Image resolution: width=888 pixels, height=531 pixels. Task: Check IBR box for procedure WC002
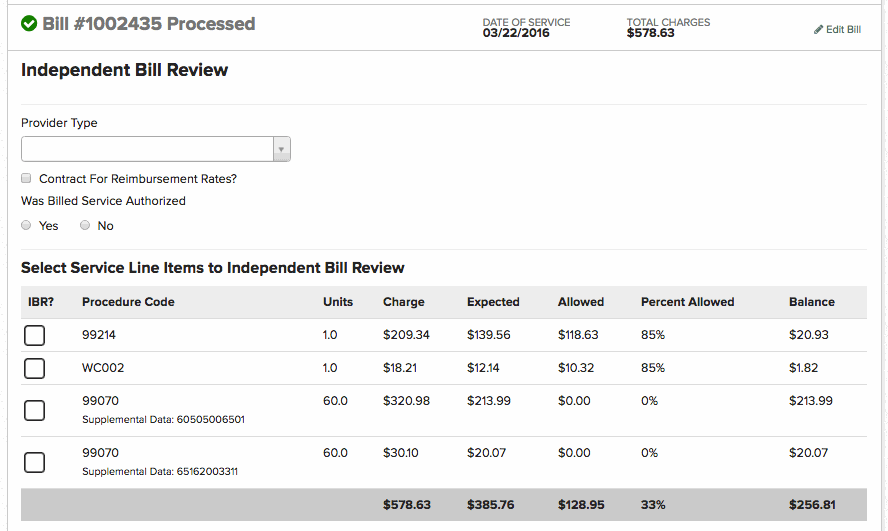click(35, 368)
